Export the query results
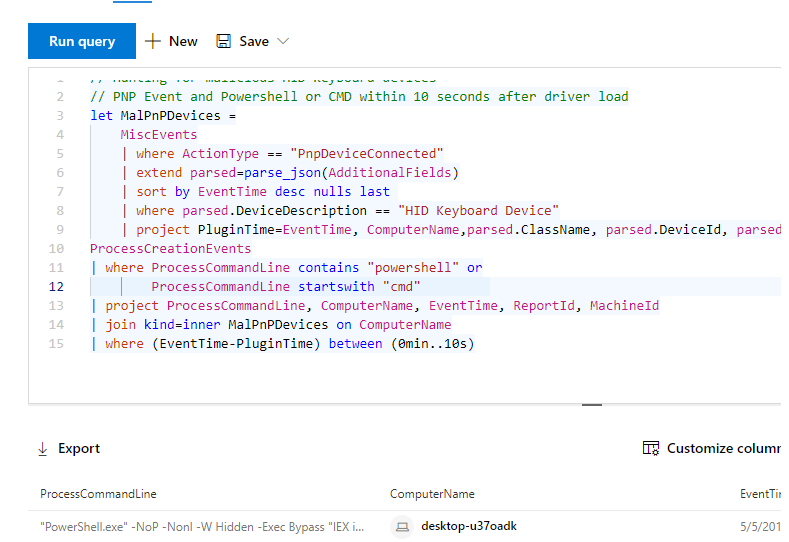 coord(69,448)
